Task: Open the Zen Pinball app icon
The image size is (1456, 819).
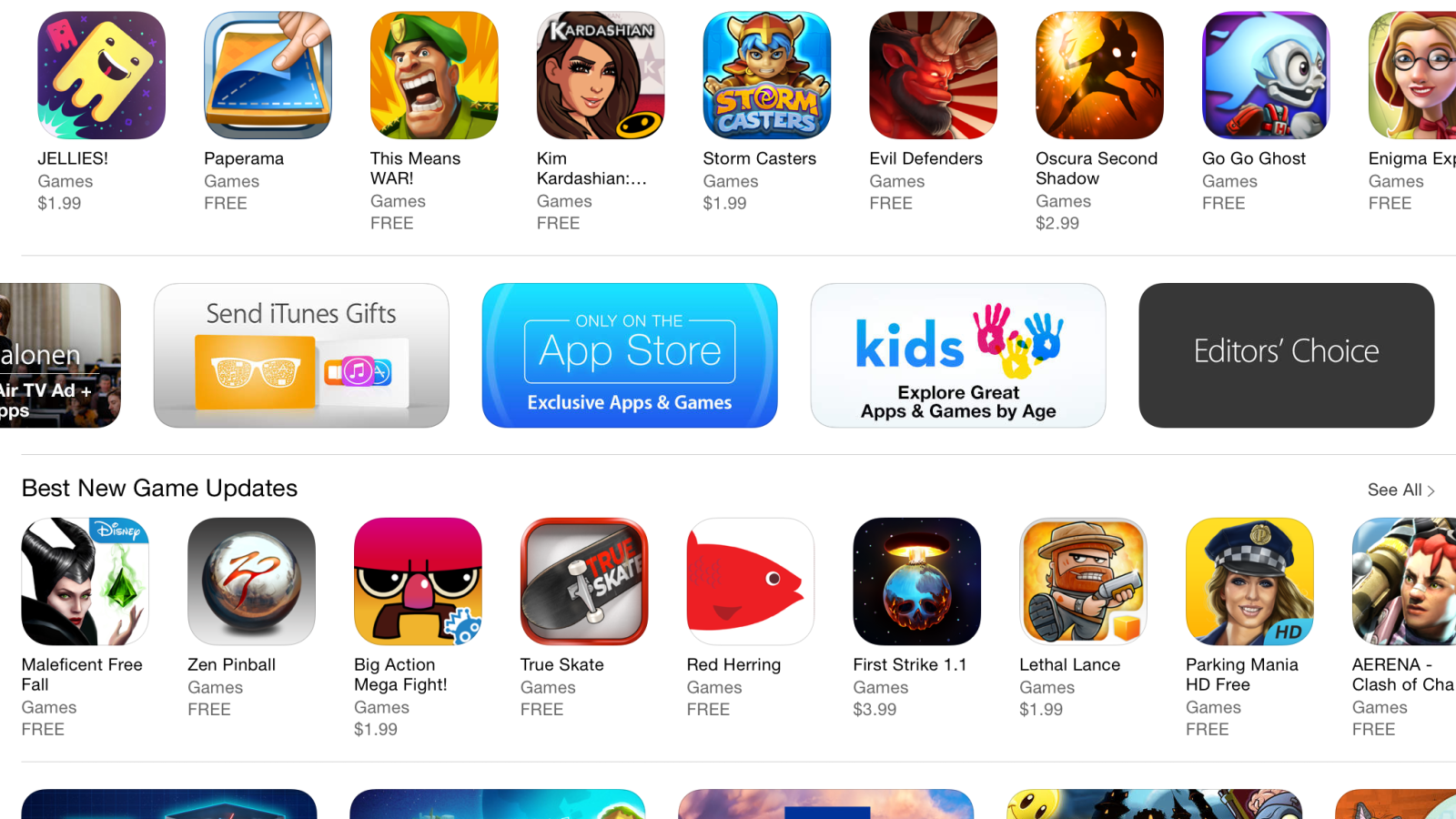Action: tap(251, 581)
